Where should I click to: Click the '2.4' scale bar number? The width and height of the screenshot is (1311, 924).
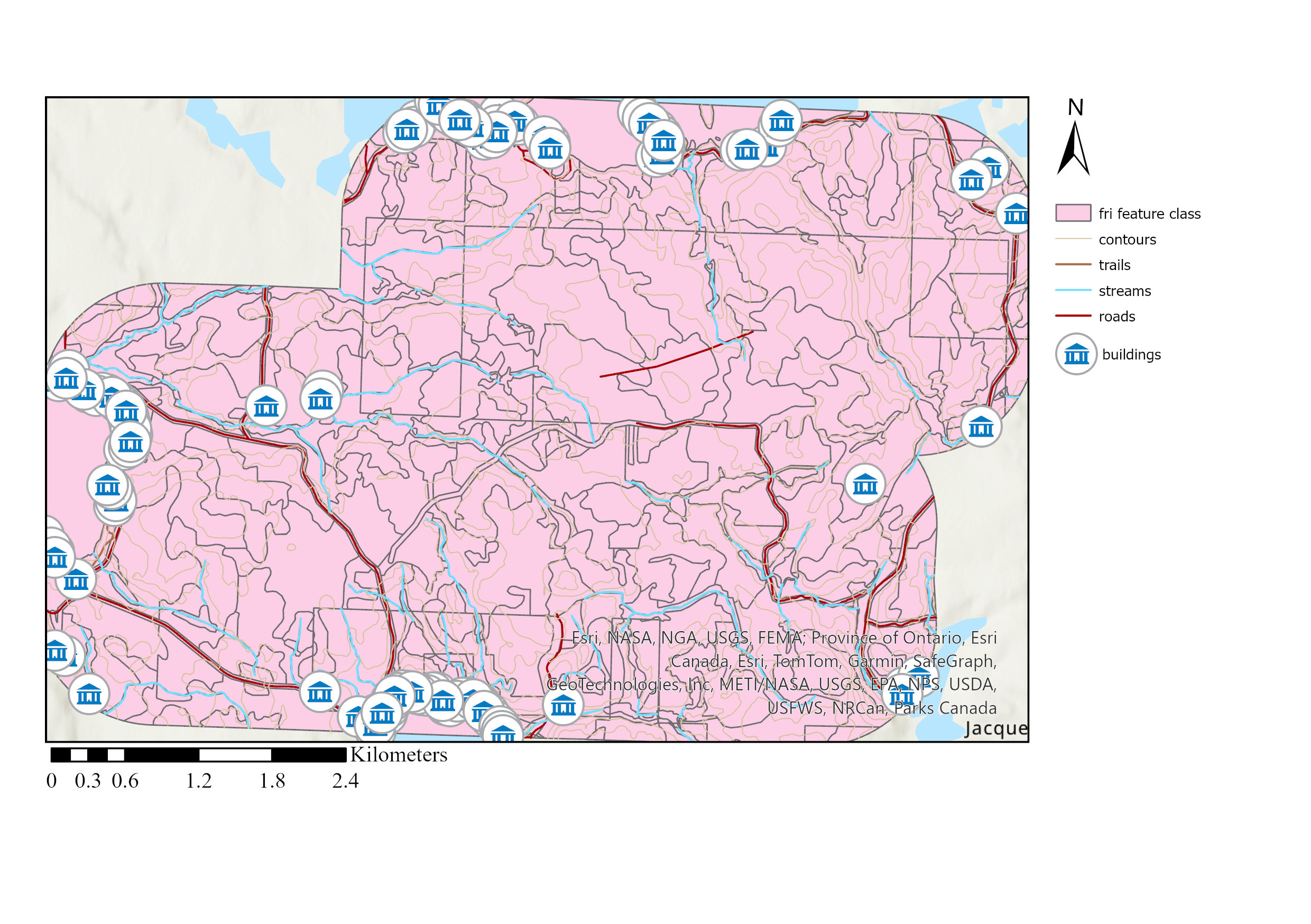[x=345, y=781]
